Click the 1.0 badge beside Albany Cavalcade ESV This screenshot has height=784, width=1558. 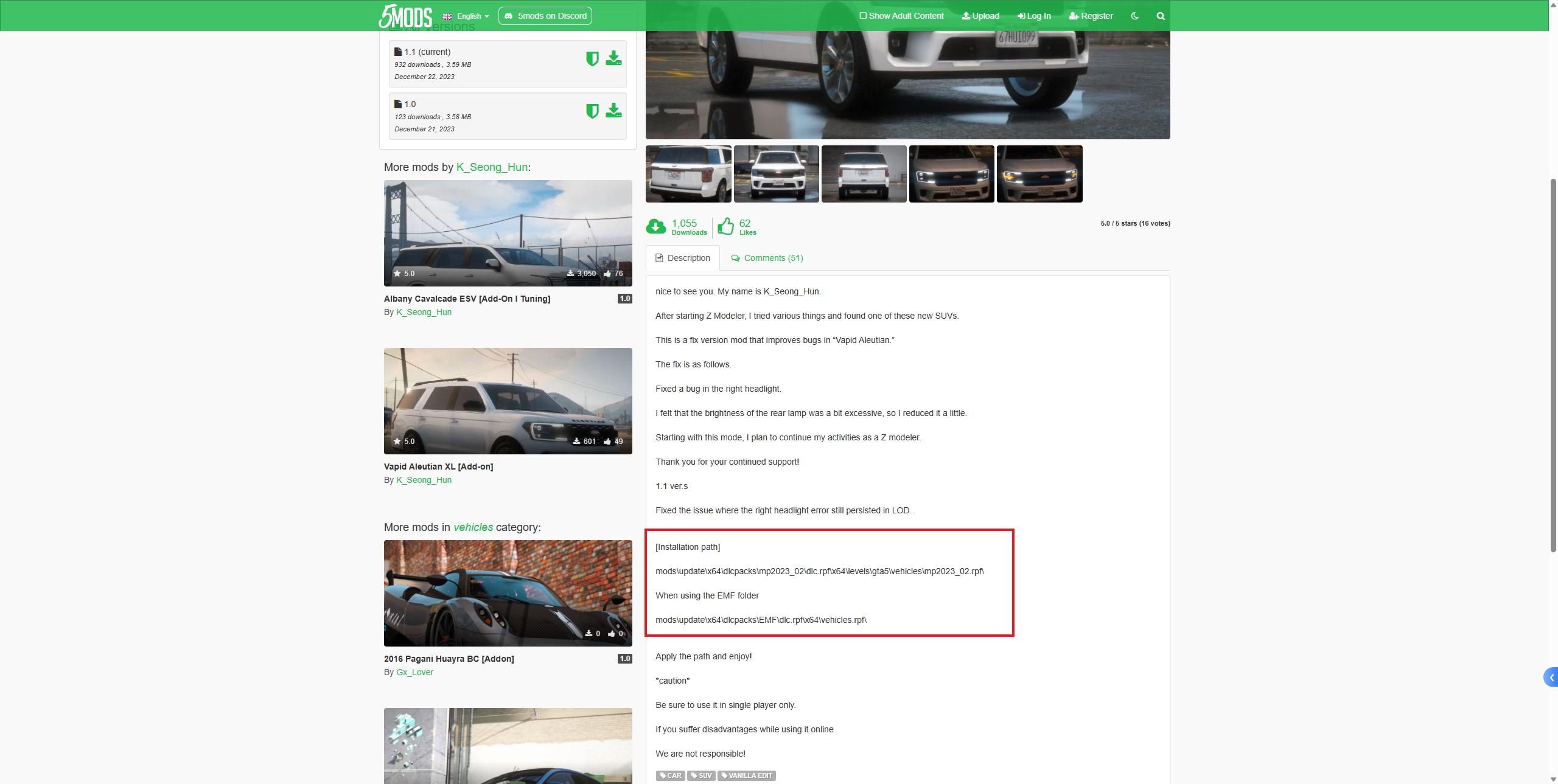[x=625, y=299]
